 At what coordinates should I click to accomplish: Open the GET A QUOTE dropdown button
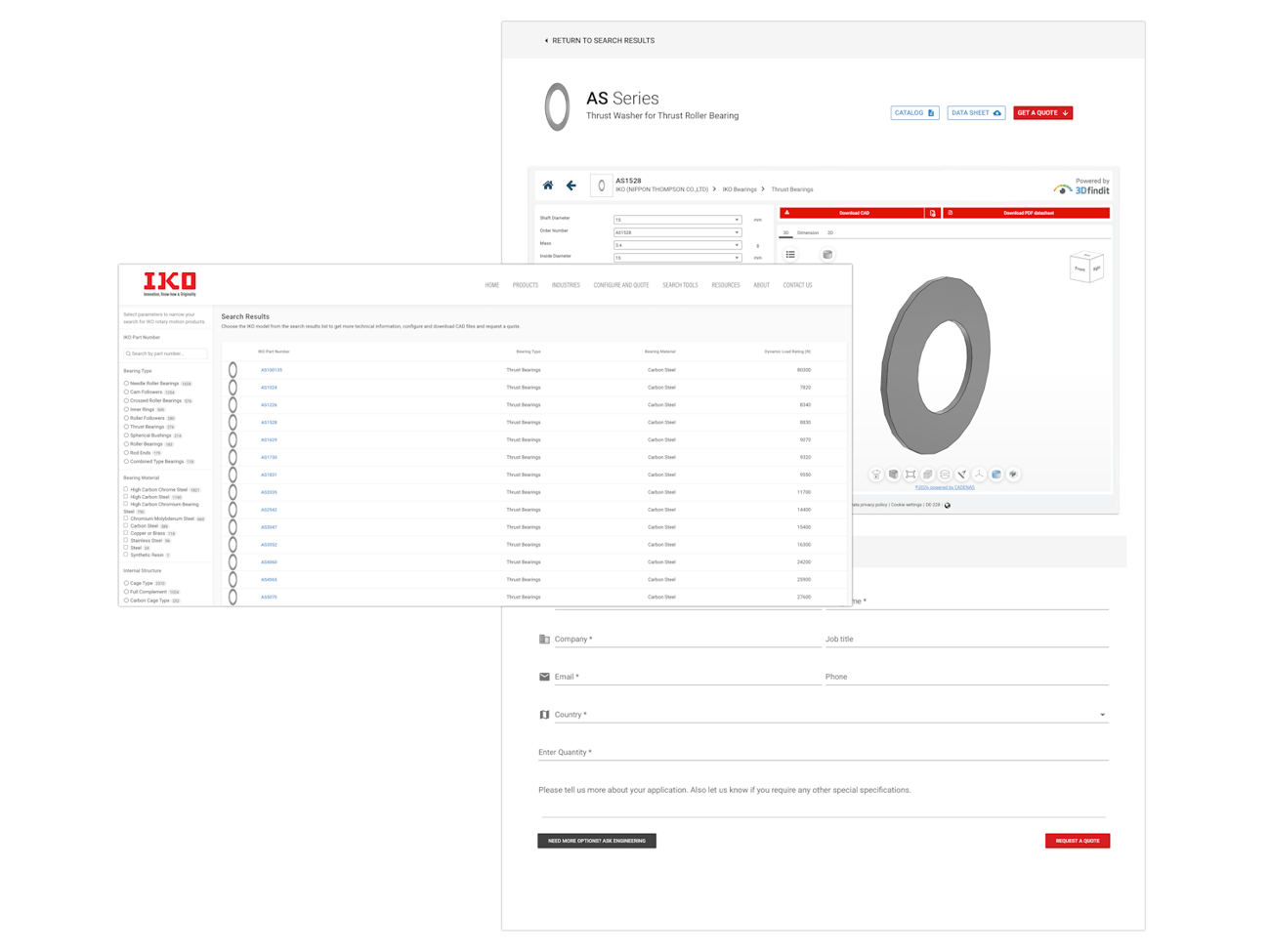click(1042, 113)
